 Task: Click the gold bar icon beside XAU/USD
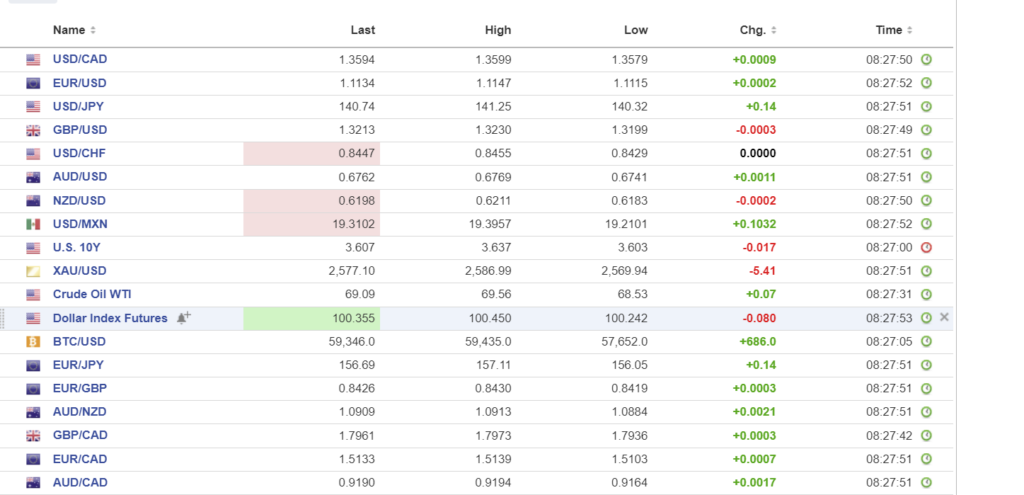[x=33, y=271]
